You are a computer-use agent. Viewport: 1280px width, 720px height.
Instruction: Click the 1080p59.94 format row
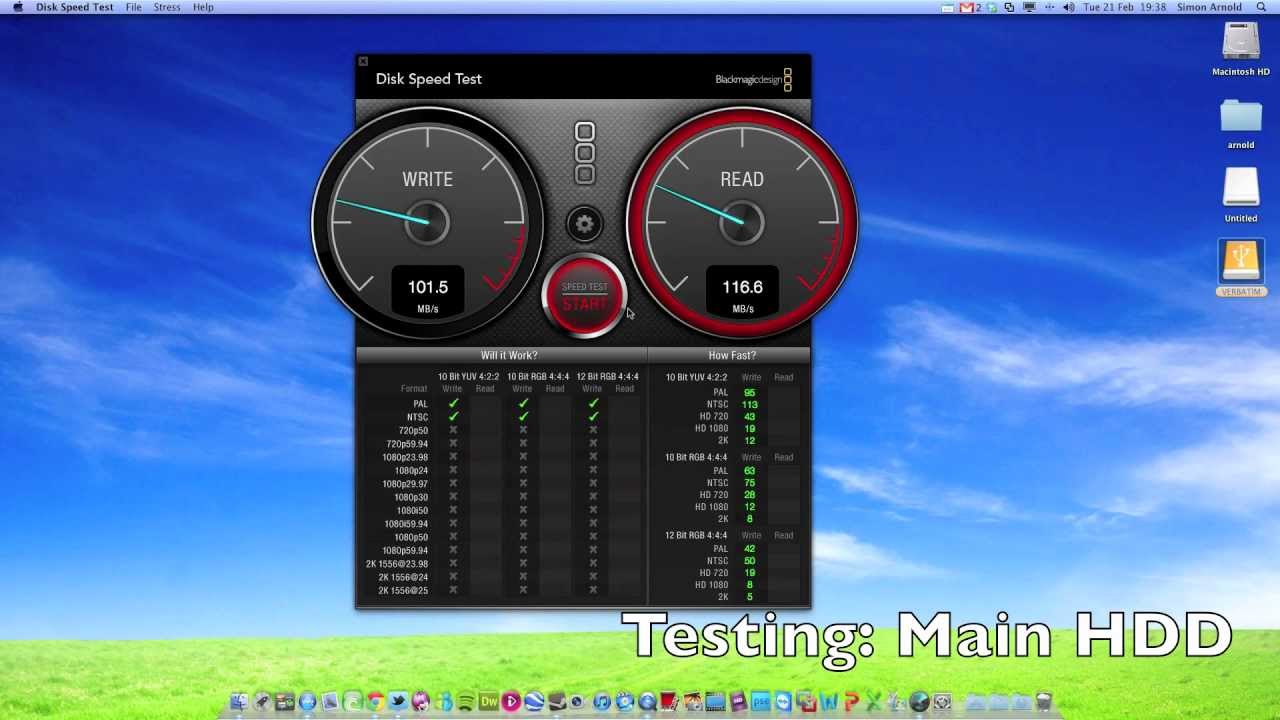tap(500, 551)
